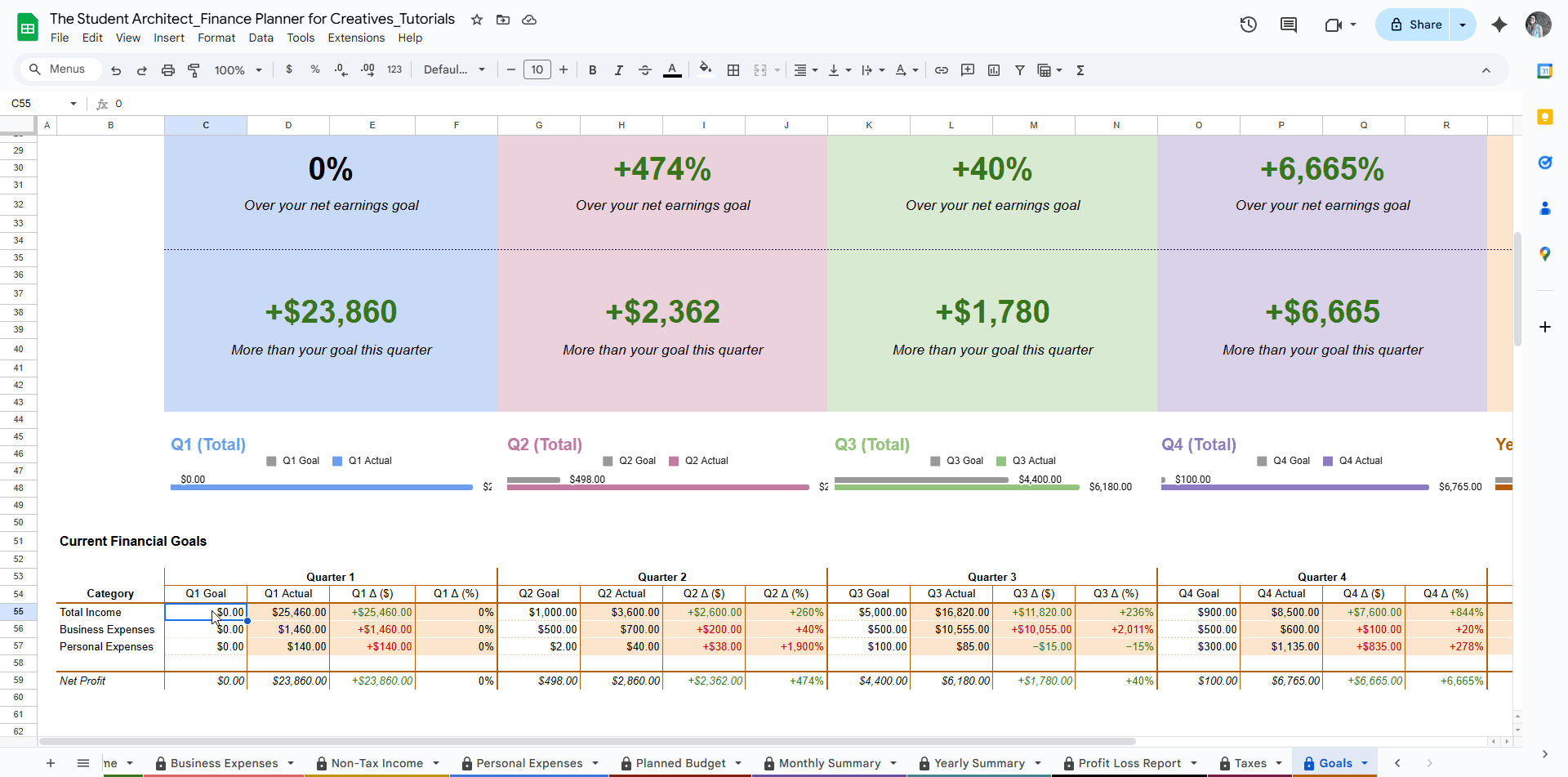Open the File menu
The image size is (1568, 777).
60,38
